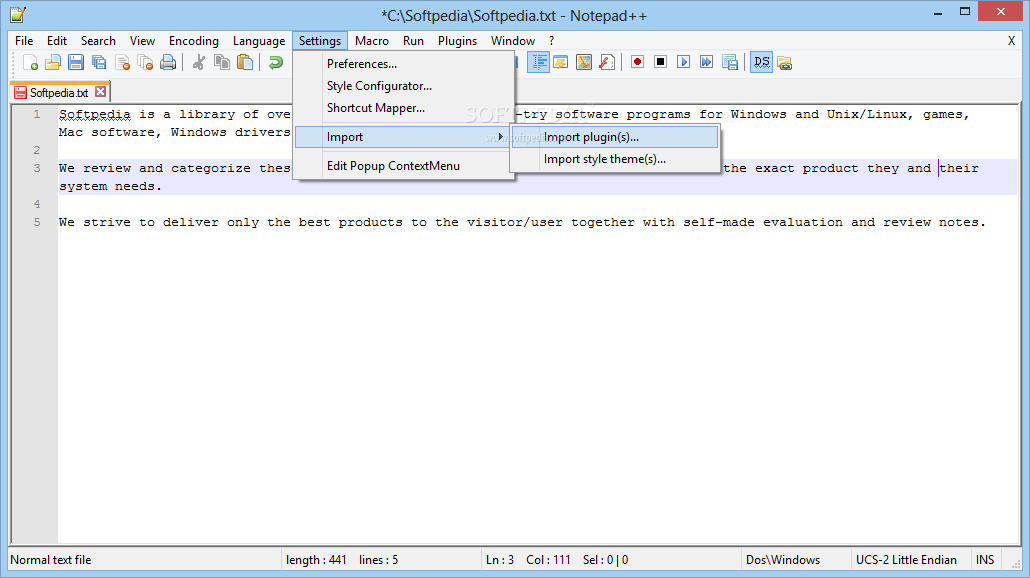Click line number 5 in the margin
Viewport: 1030px width, 578px height.
point(37,222)
